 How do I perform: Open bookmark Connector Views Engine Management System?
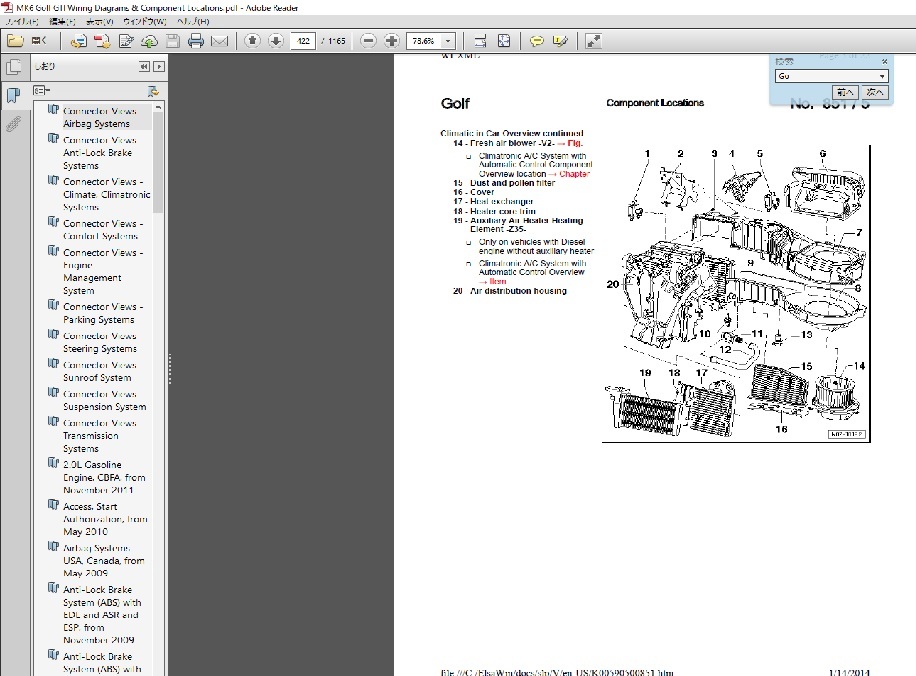(x=103, y=272)
